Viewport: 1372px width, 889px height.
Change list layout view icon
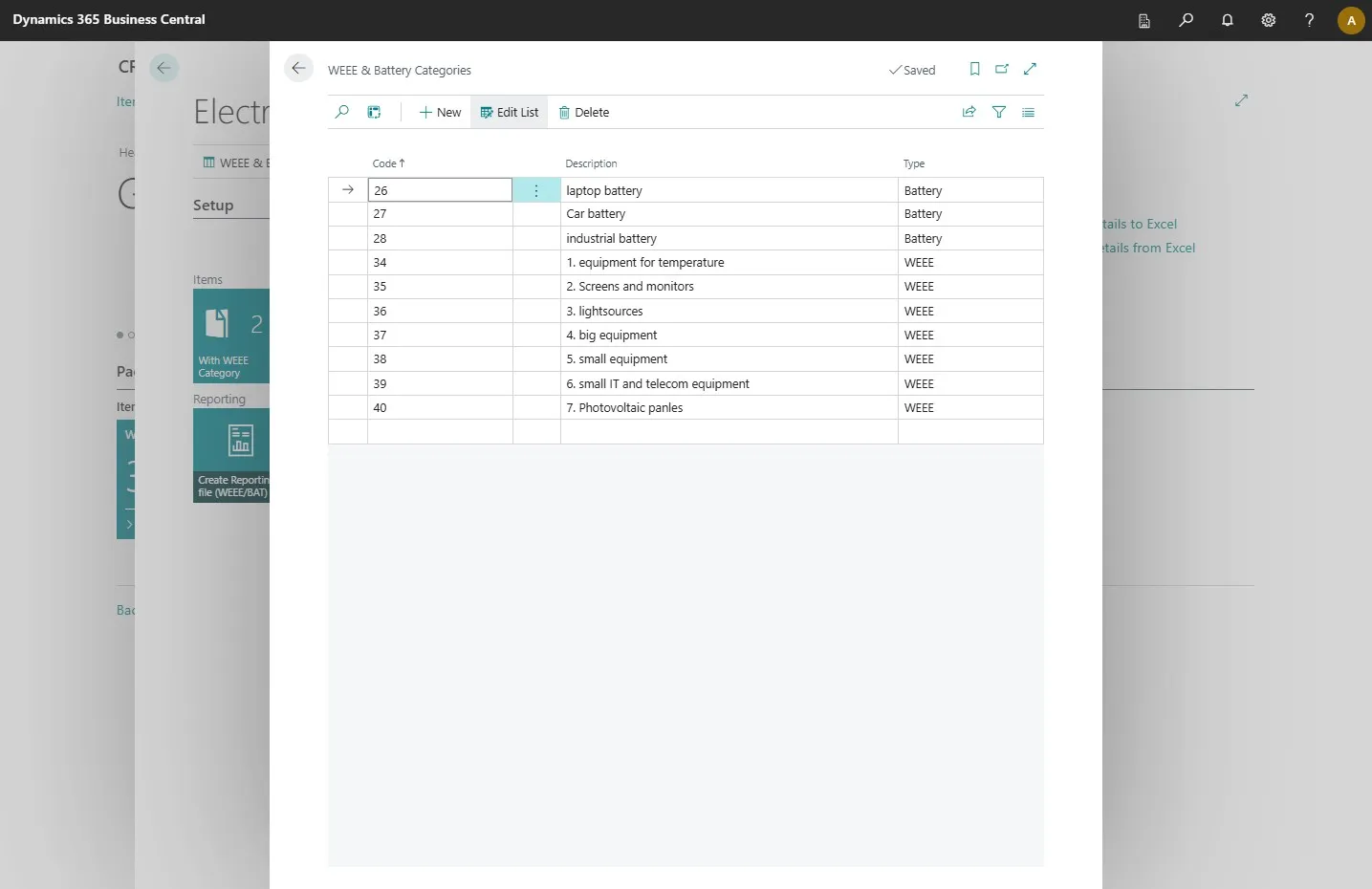(1028, 112)
